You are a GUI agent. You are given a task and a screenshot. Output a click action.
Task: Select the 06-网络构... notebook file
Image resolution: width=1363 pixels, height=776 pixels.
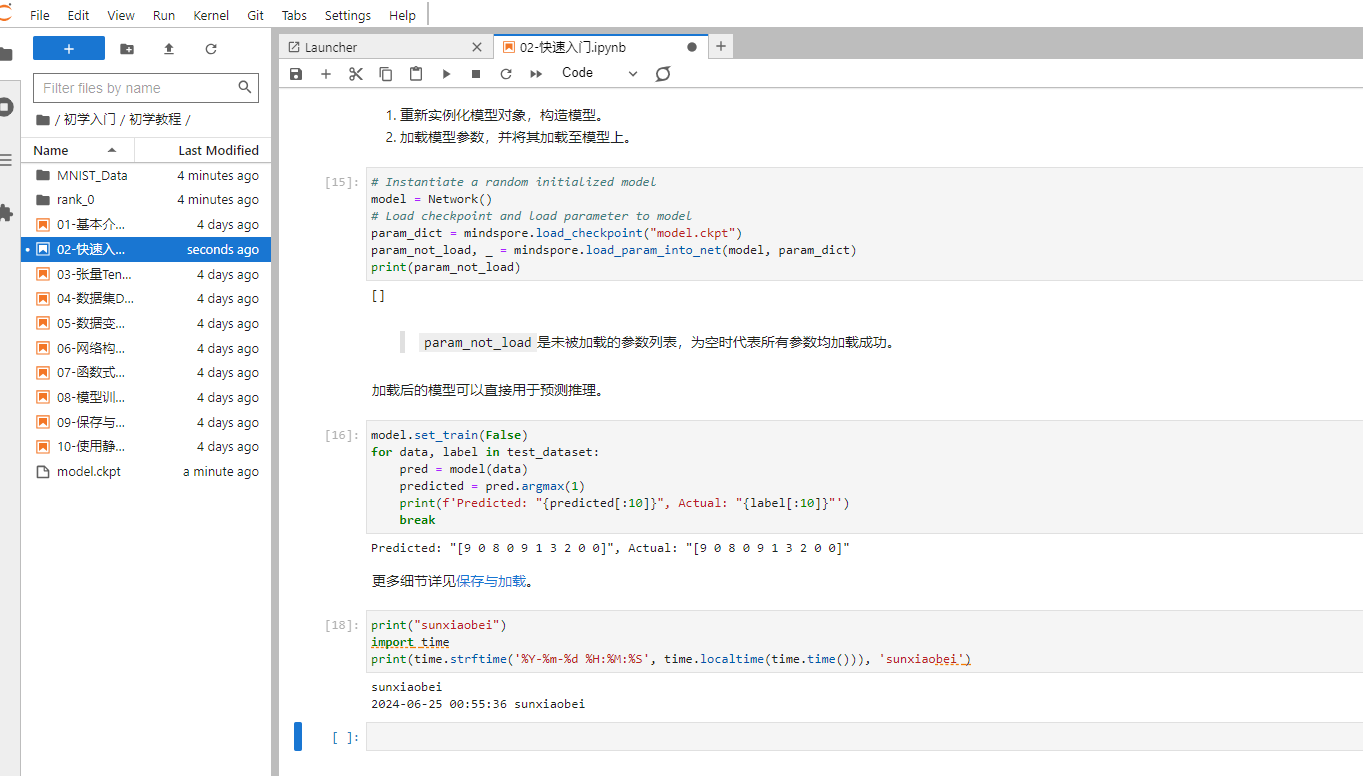point(146,348)
